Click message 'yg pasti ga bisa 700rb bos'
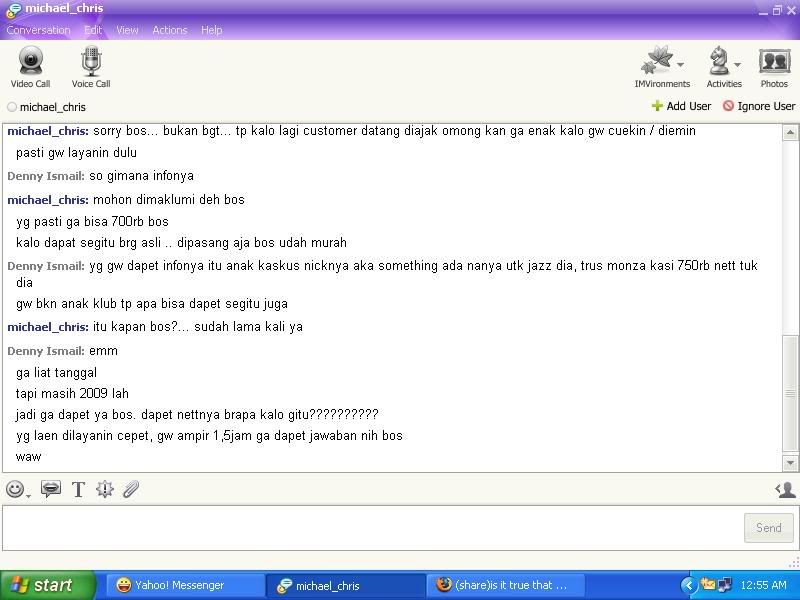 pos(92,221)
